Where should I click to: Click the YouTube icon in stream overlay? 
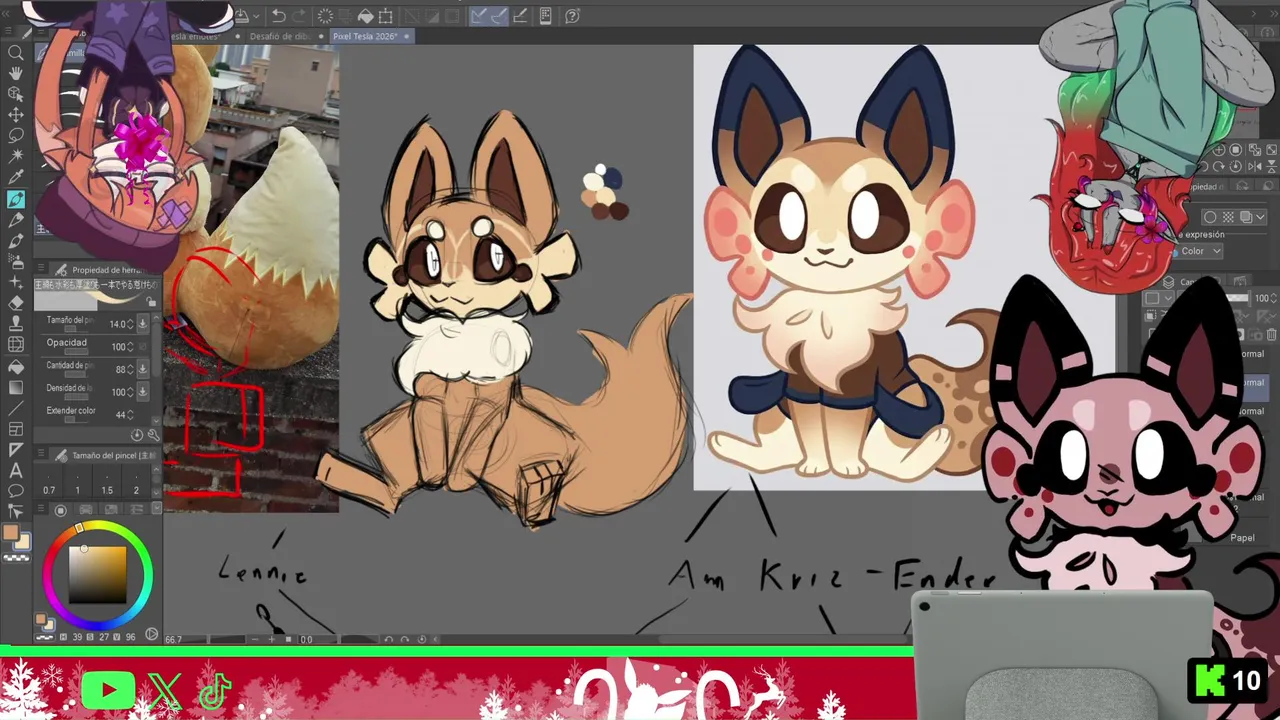[x=108, y=690]
